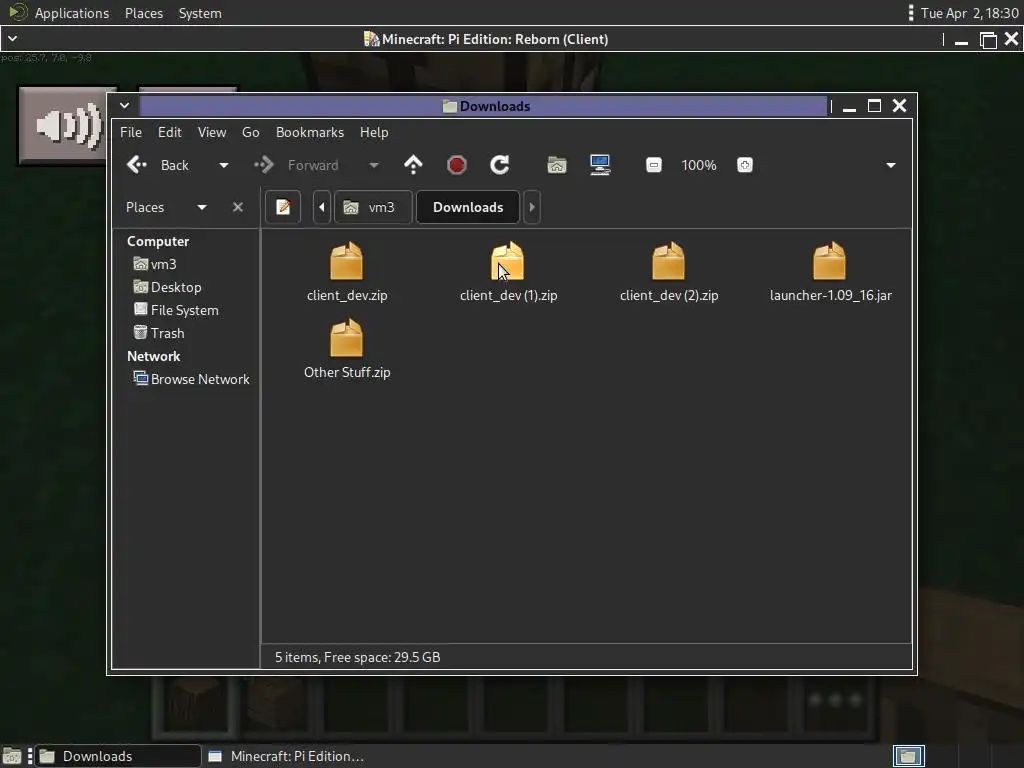
Task: Open the View menu
Action: pyautogui.click(x=212, y=132)
